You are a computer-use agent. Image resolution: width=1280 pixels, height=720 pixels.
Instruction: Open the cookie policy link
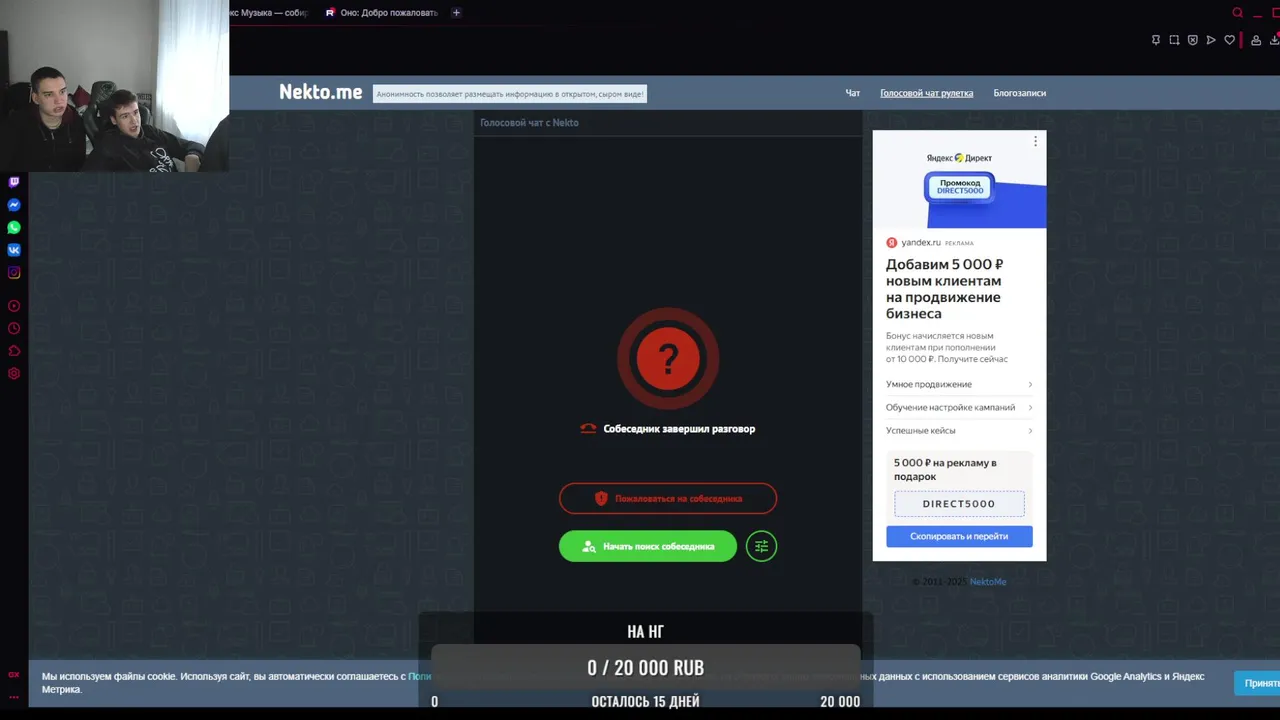tap(419, 677)
